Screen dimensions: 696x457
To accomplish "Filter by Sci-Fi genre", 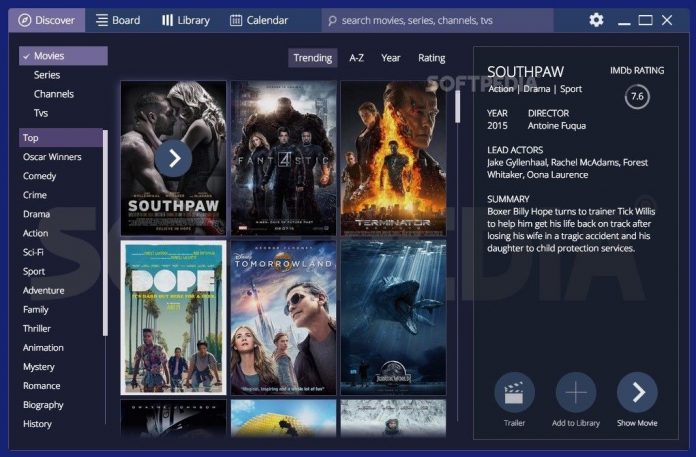I will click(33, 252).
